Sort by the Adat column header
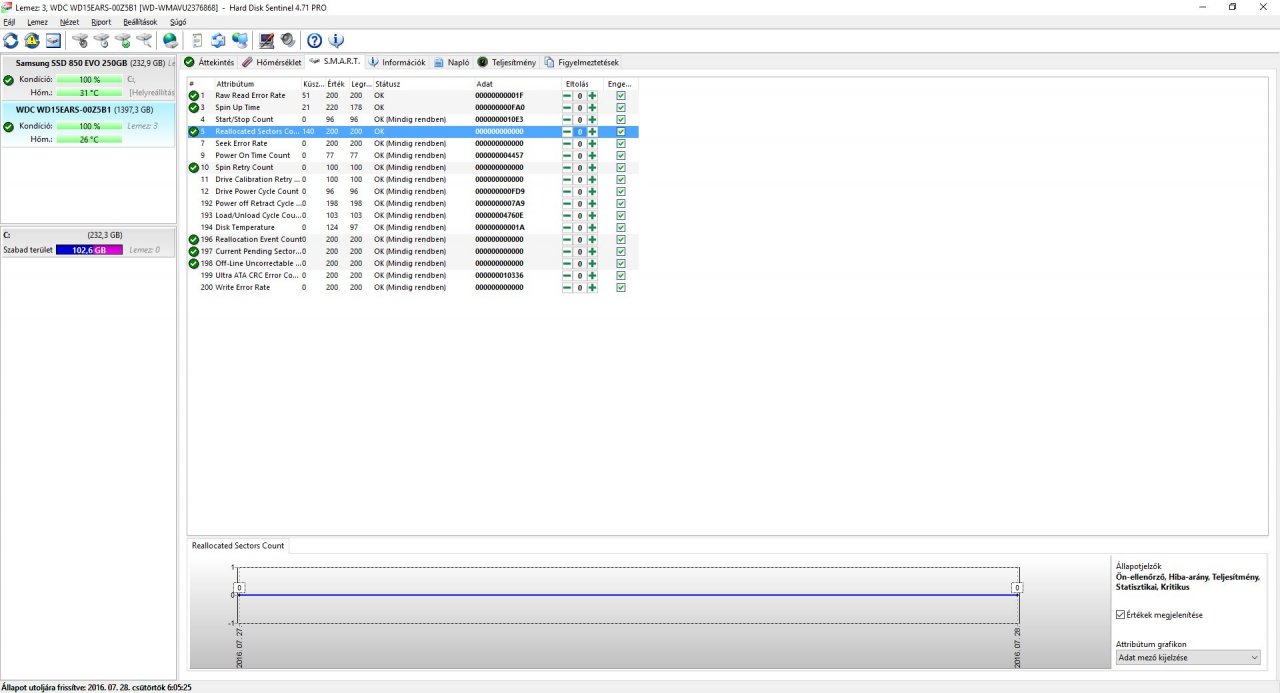1280x693 pixels. pyautogui.click(x=517, y=84)
